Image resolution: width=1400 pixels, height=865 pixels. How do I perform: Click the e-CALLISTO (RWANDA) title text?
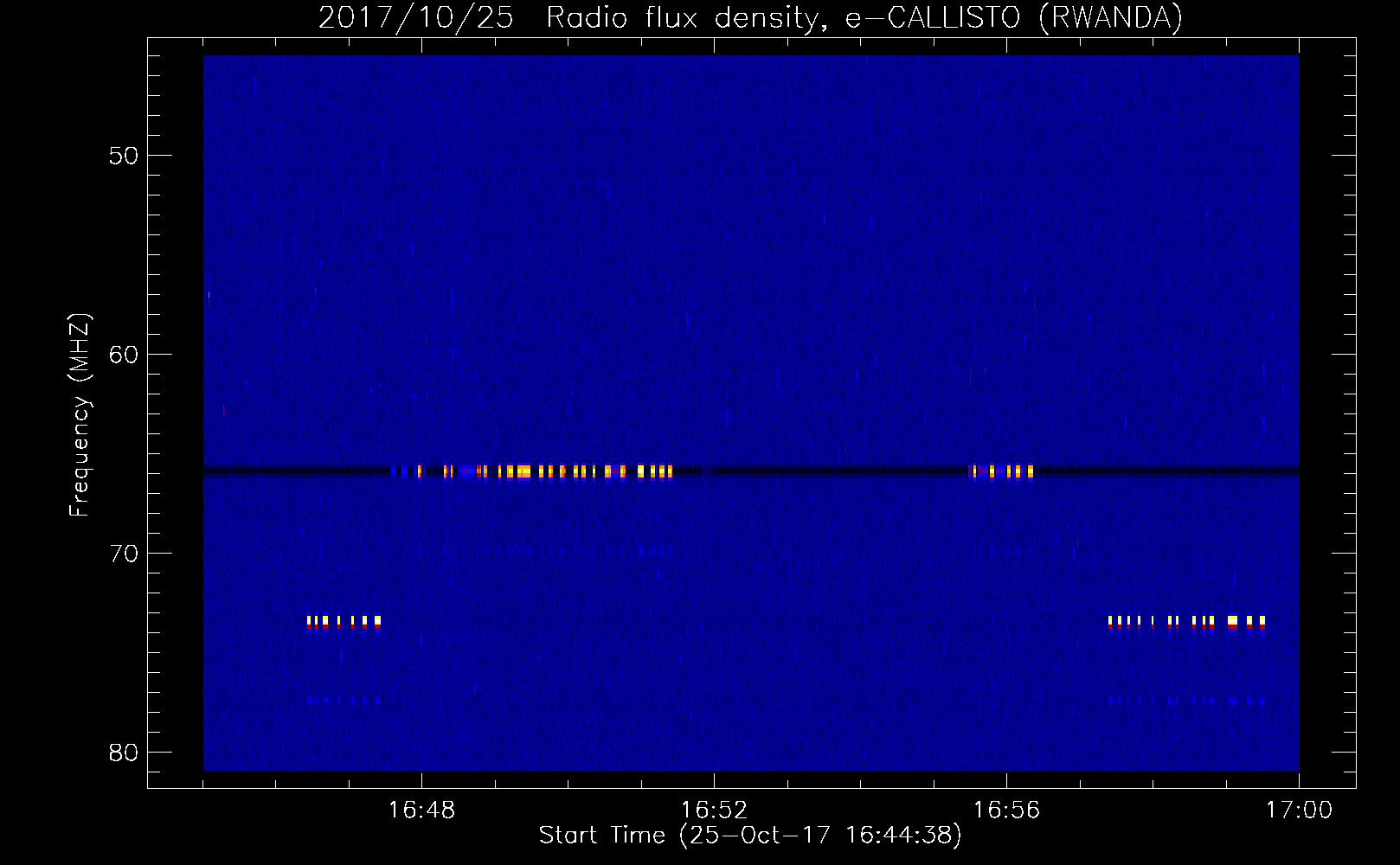click(1014, 17)
